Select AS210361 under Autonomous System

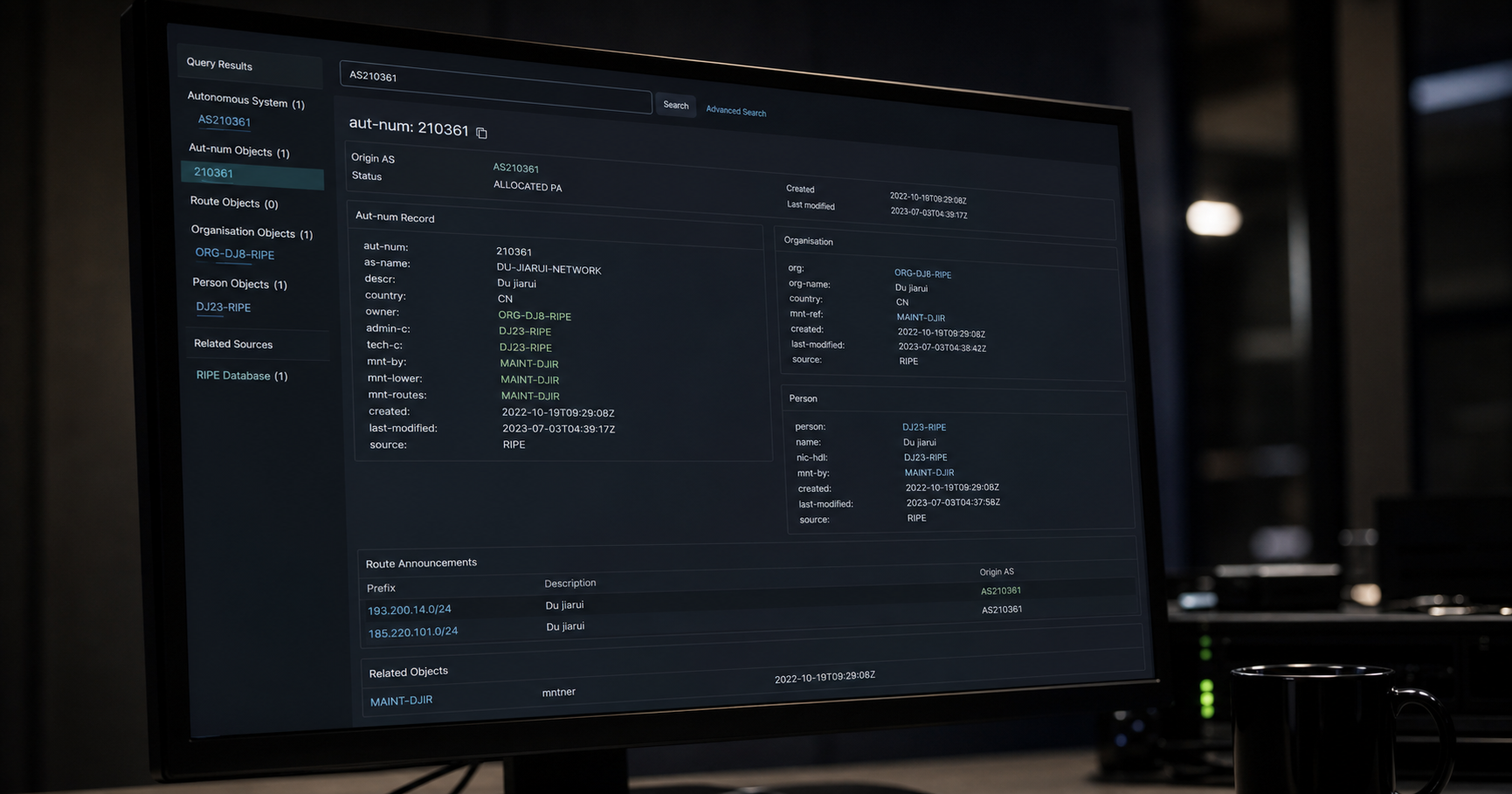(224, 121)
